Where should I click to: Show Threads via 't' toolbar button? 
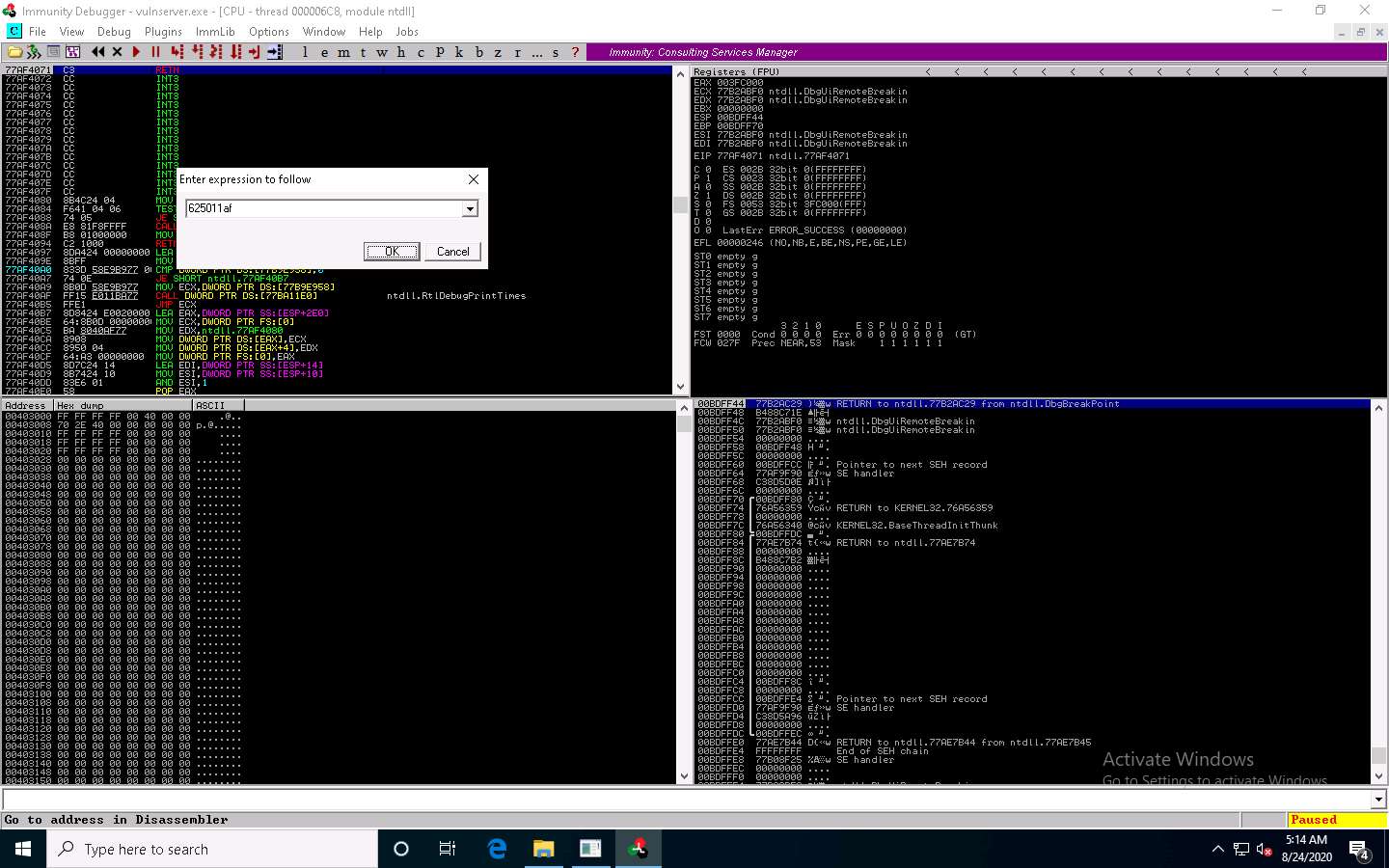363,52
